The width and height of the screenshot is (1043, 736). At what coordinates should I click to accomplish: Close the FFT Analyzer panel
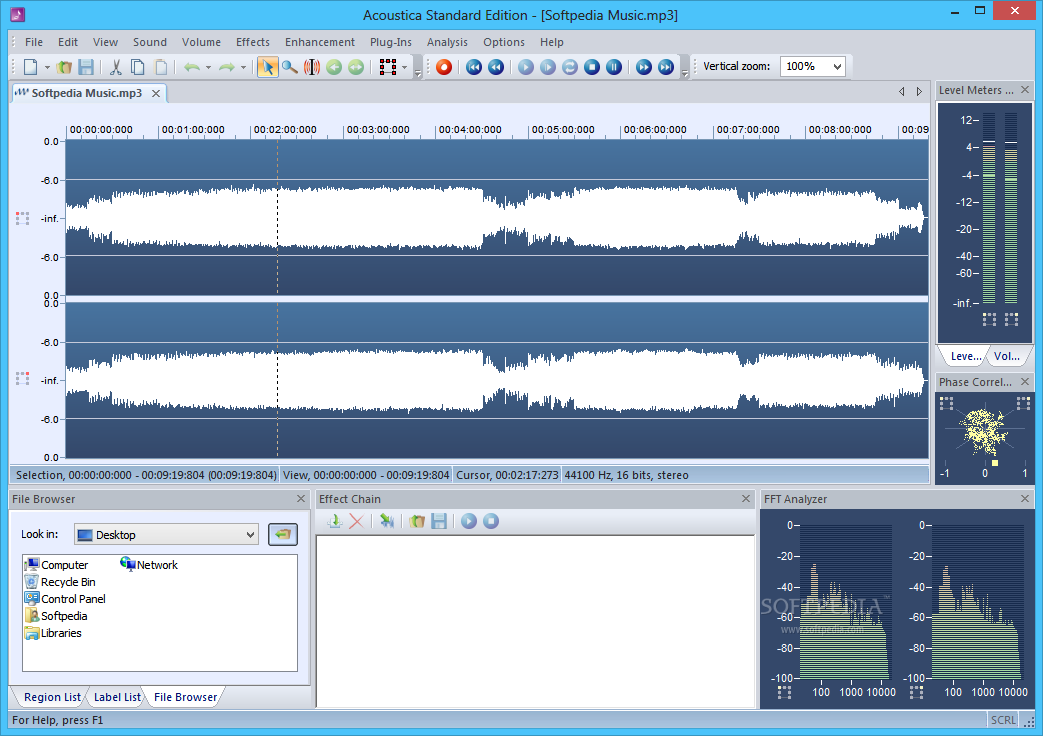pos(1025,498)
